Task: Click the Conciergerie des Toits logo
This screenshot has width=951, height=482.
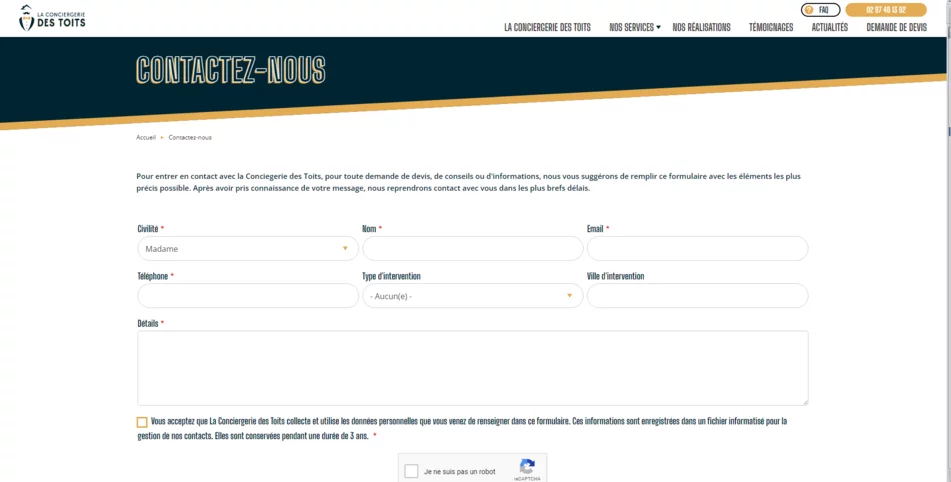Action: [52, 17]
